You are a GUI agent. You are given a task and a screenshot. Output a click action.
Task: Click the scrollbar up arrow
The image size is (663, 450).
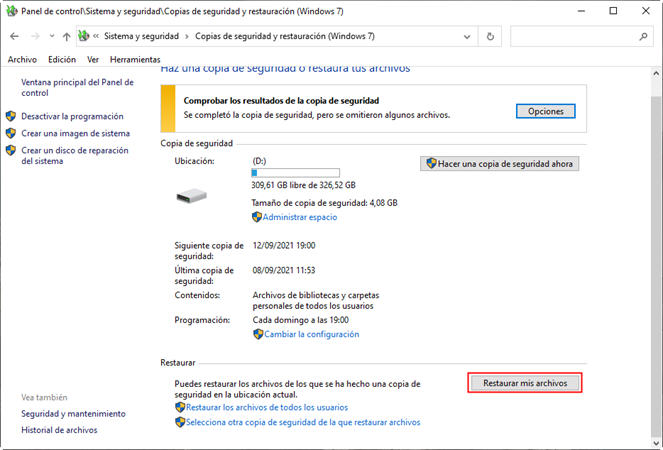[656, 74]
